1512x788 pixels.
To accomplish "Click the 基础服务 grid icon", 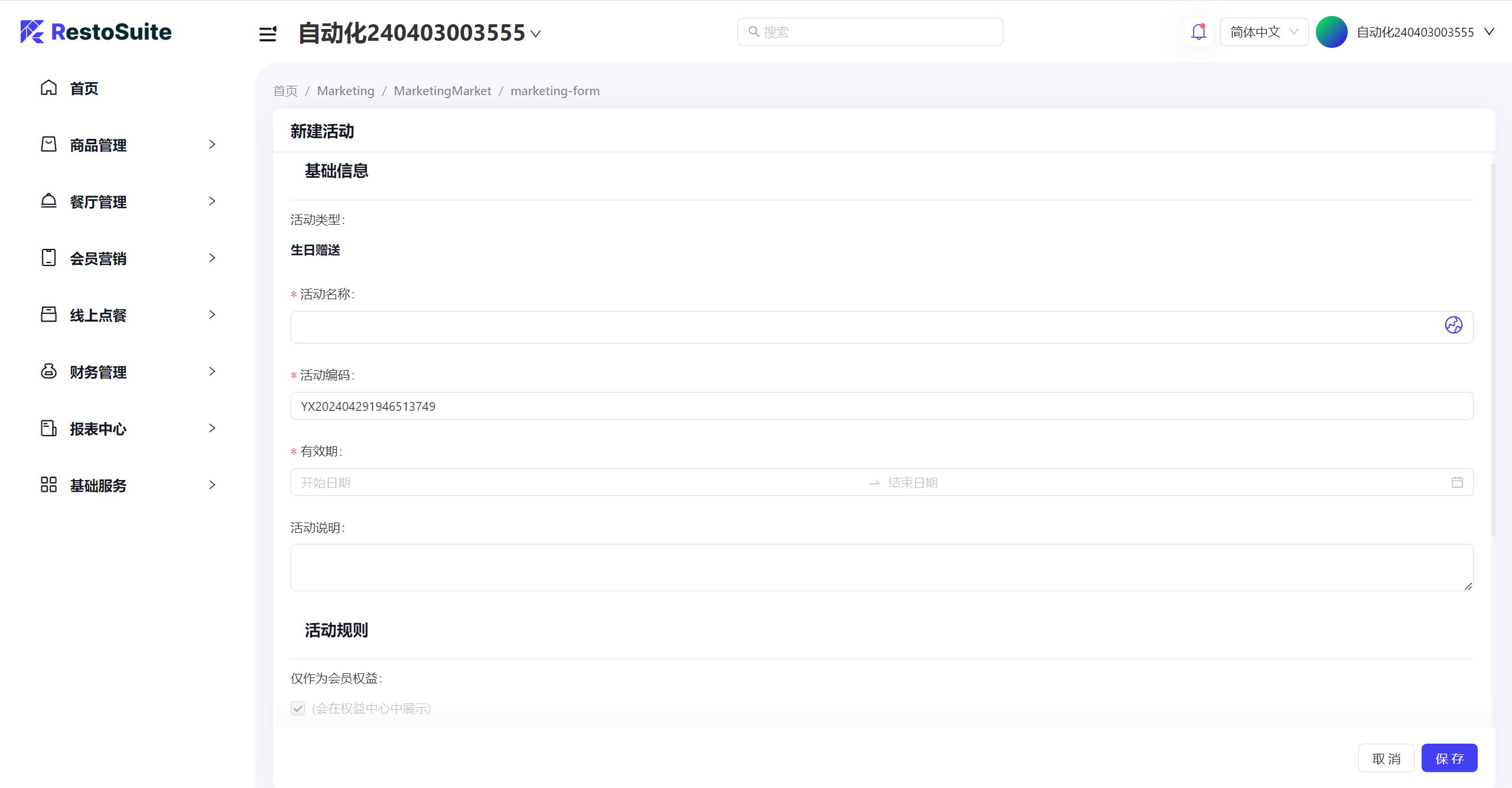I will pos(48,485).
